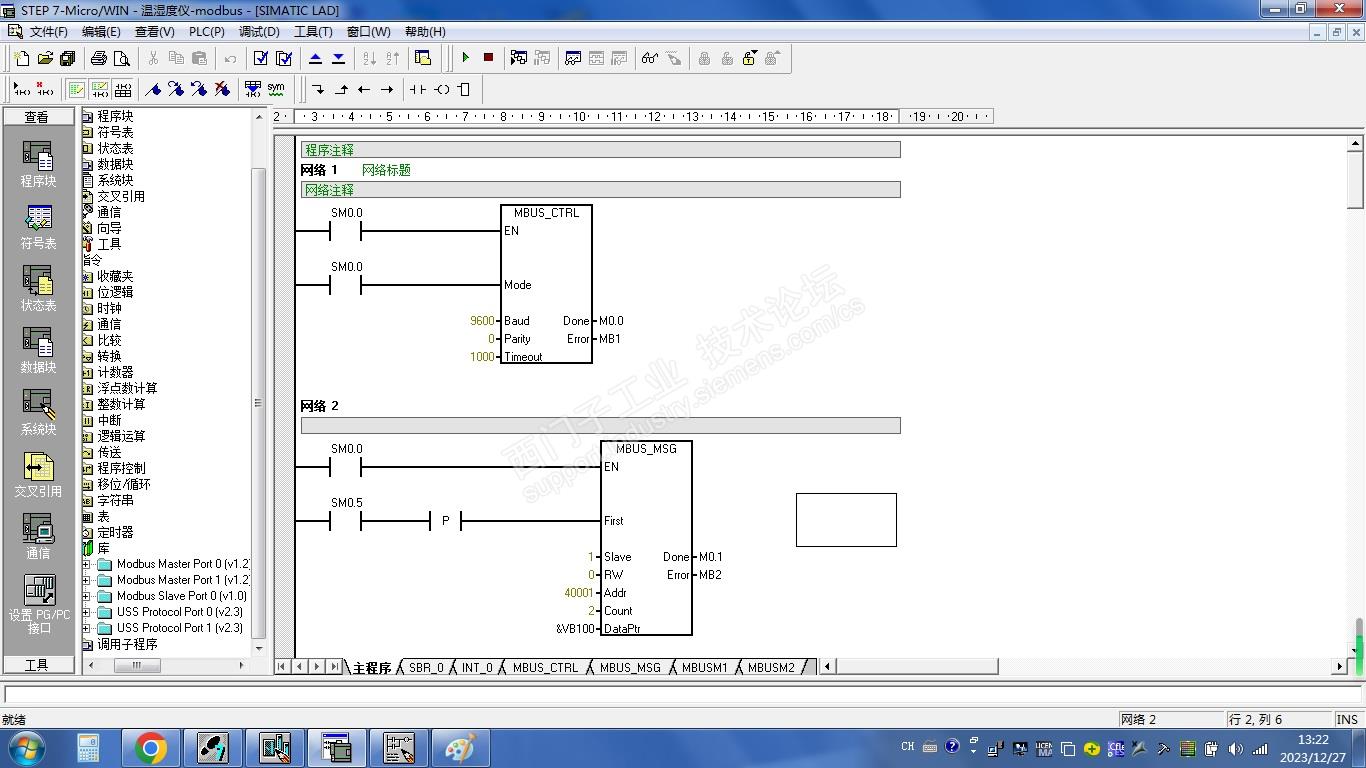Open a project using the open folder icon
Image resolution: width=1366 pixels, height=768 pixels.
tap(45, 58)
